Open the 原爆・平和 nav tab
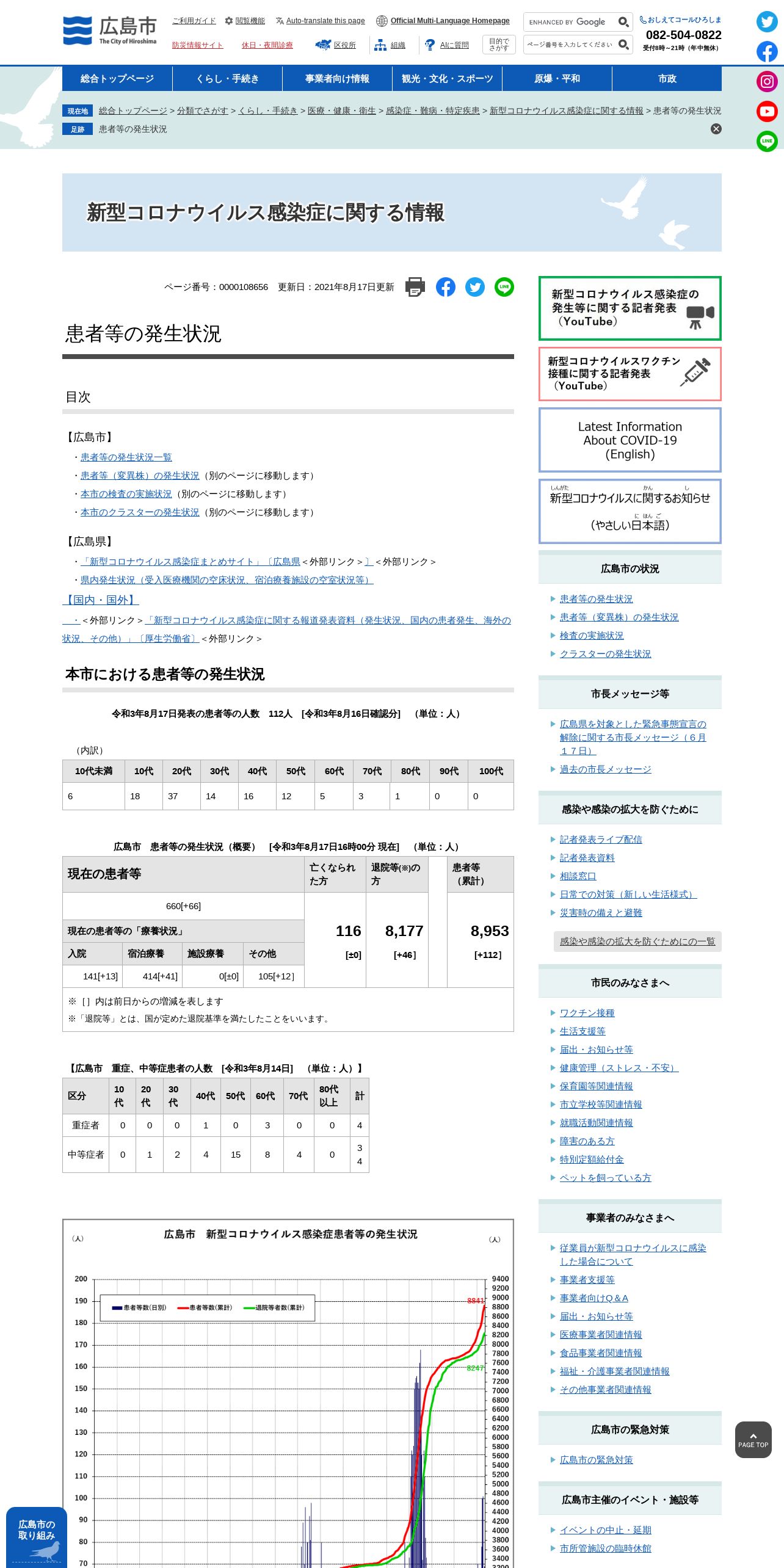Screen dimensions: 784x1568 557,79
